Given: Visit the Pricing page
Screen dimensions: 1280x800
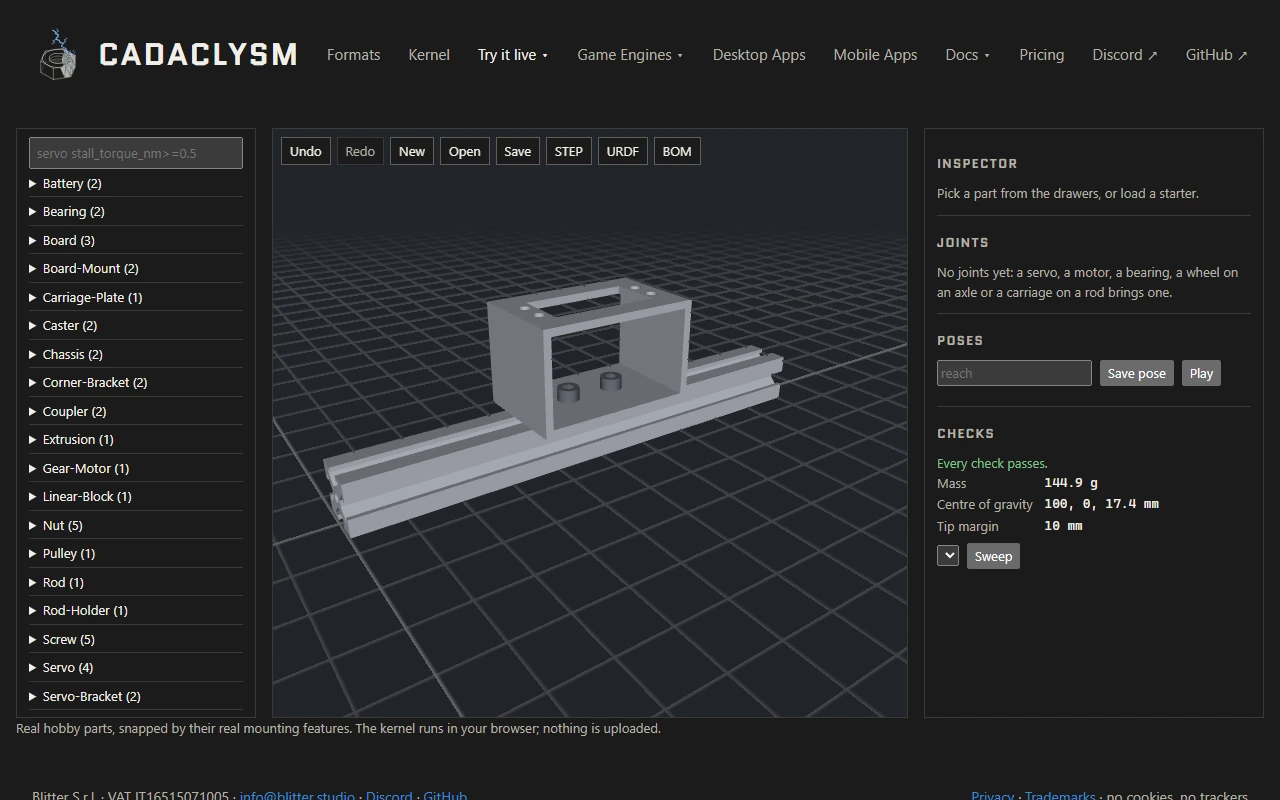Looking at the screenshot, I should pyautogui.click(x=1041, y=55).
